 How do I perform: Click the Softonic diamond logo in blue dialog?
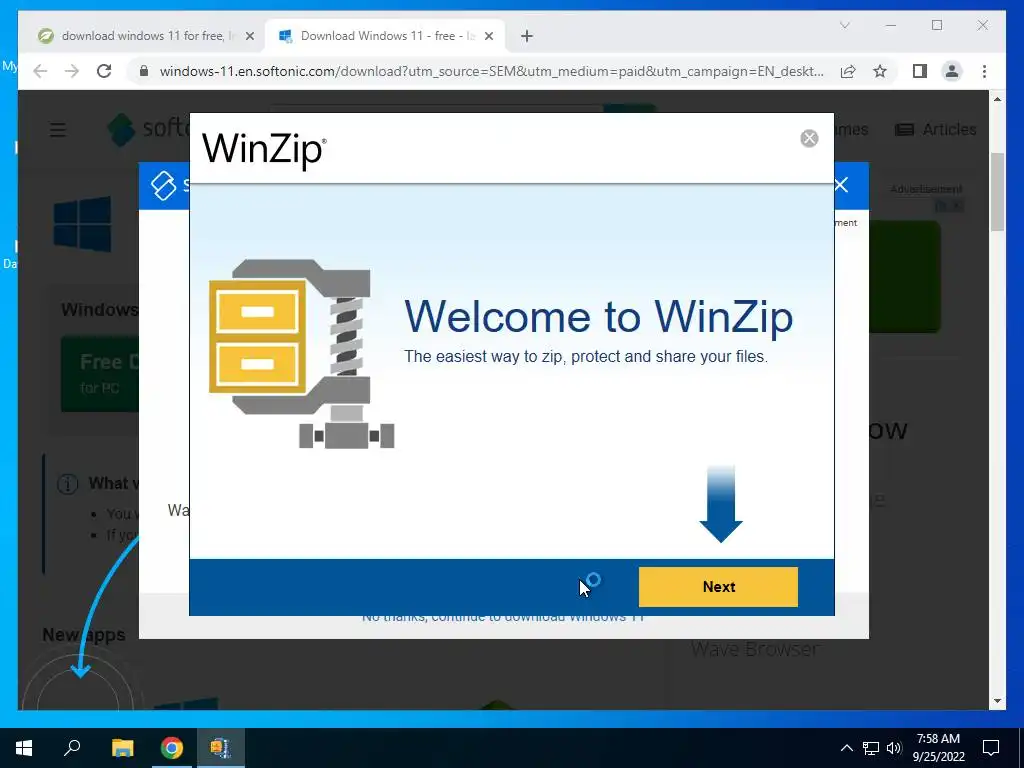[x=163, y=185]
